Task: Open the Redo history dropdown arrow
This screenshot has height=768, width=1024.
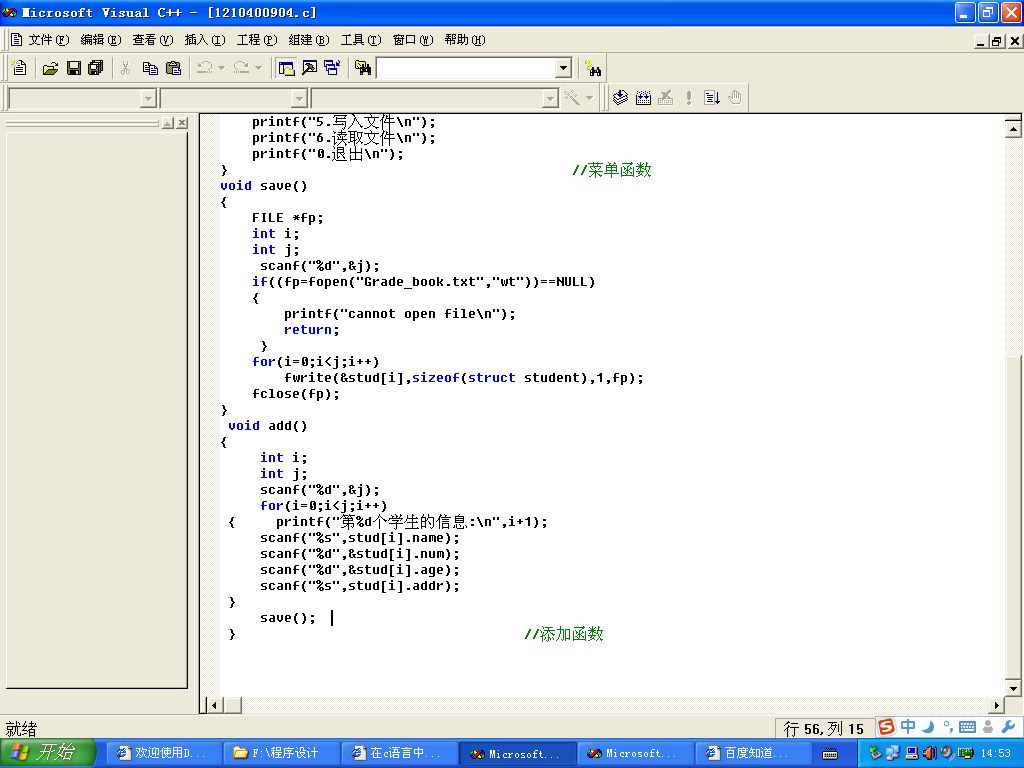Action: coord(258,68)
